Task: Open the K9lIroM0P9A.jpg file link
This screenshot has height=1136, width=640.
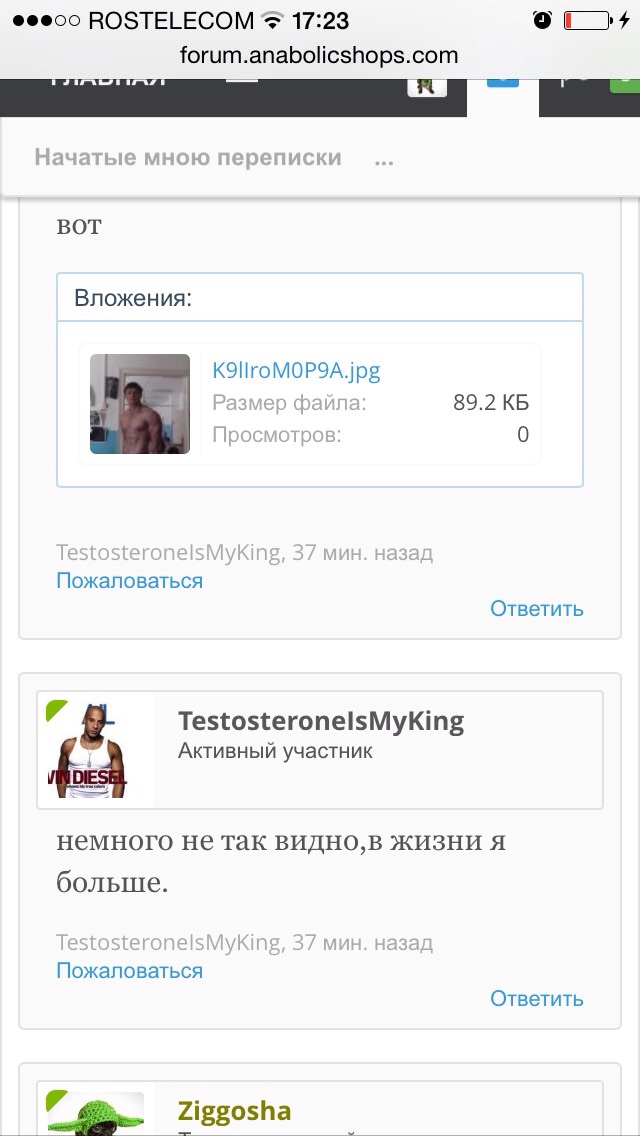Action: pos(296,371)
